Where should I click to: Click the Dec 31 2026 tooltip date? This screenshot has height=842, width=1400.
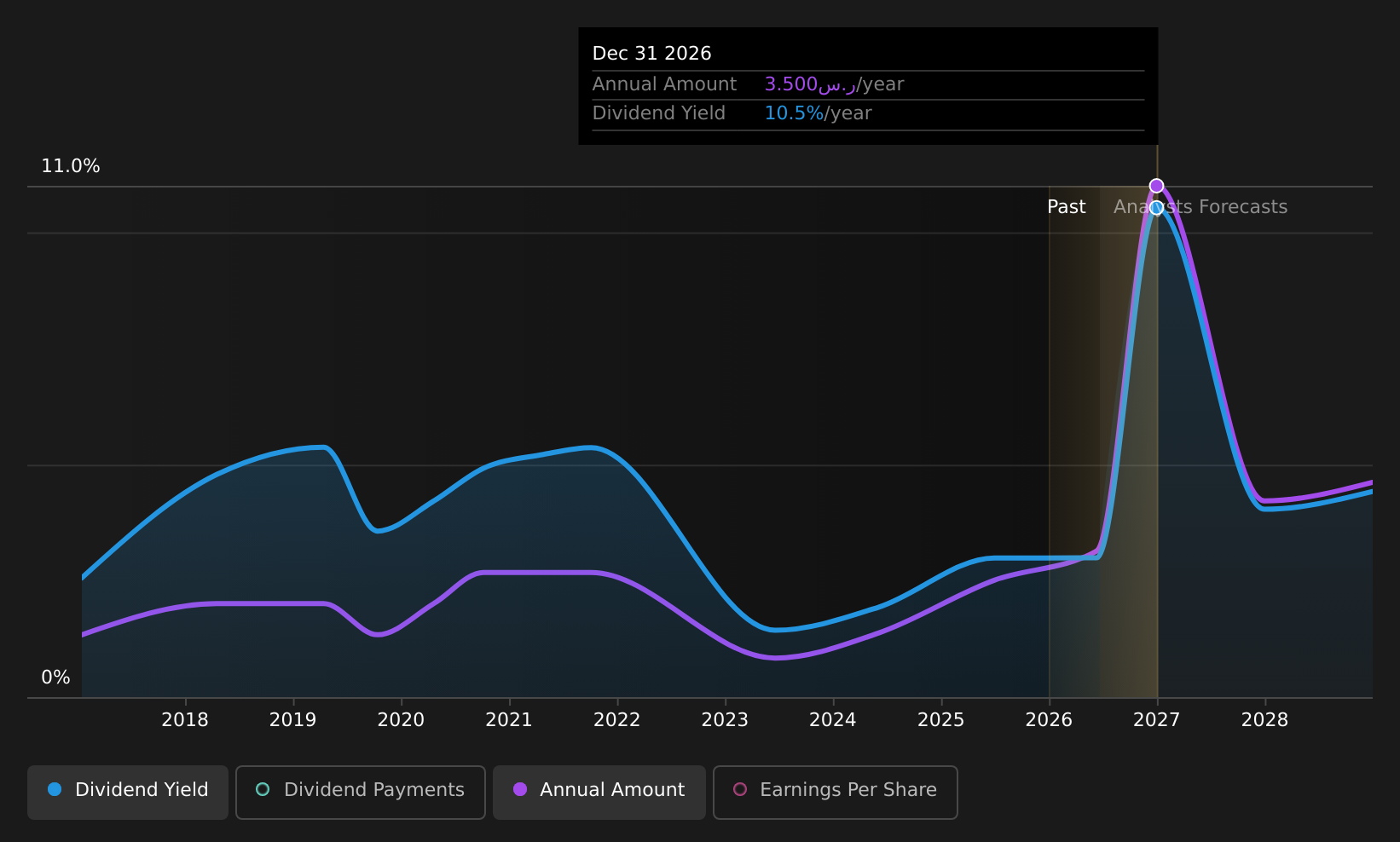(652, 54)
